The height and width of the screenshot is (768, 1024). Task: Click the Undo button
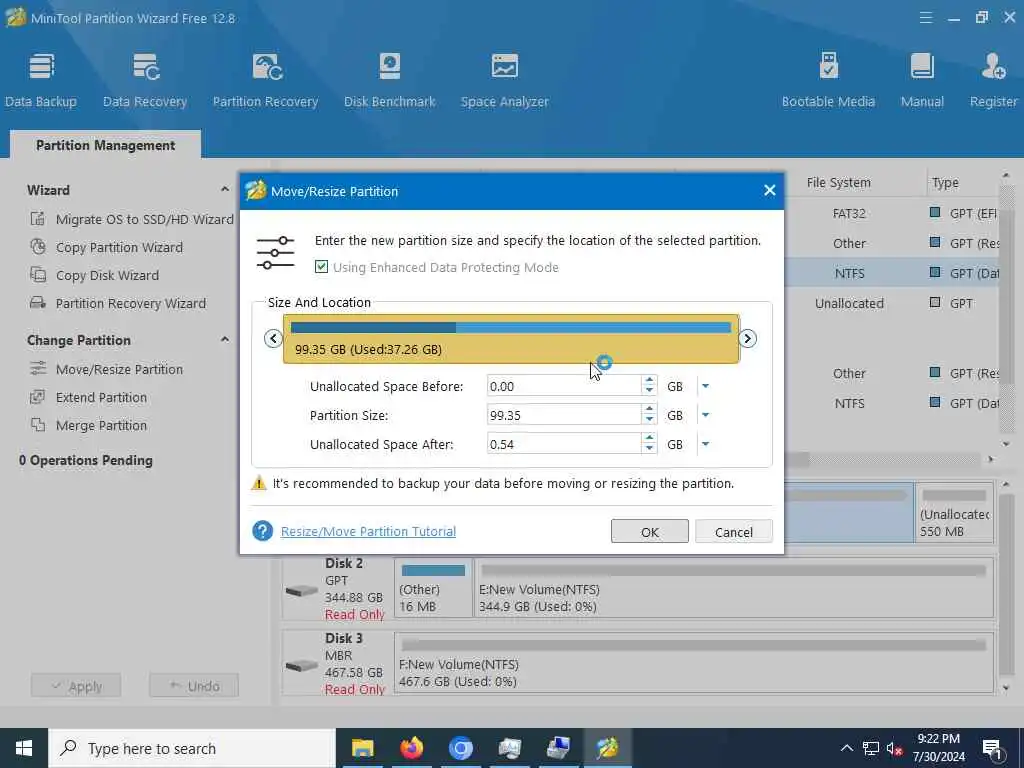(x=194, y=686)
